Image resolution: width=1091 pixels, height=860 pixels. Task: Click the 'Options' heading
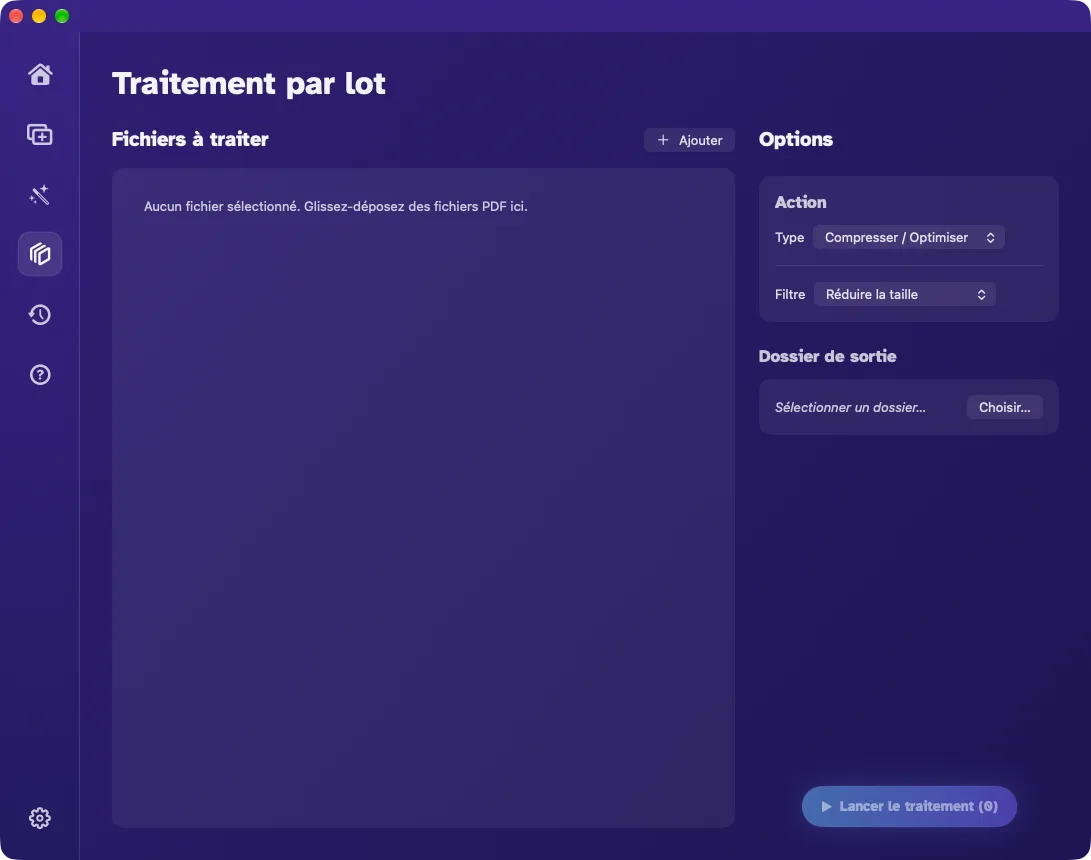coord(795,140)
